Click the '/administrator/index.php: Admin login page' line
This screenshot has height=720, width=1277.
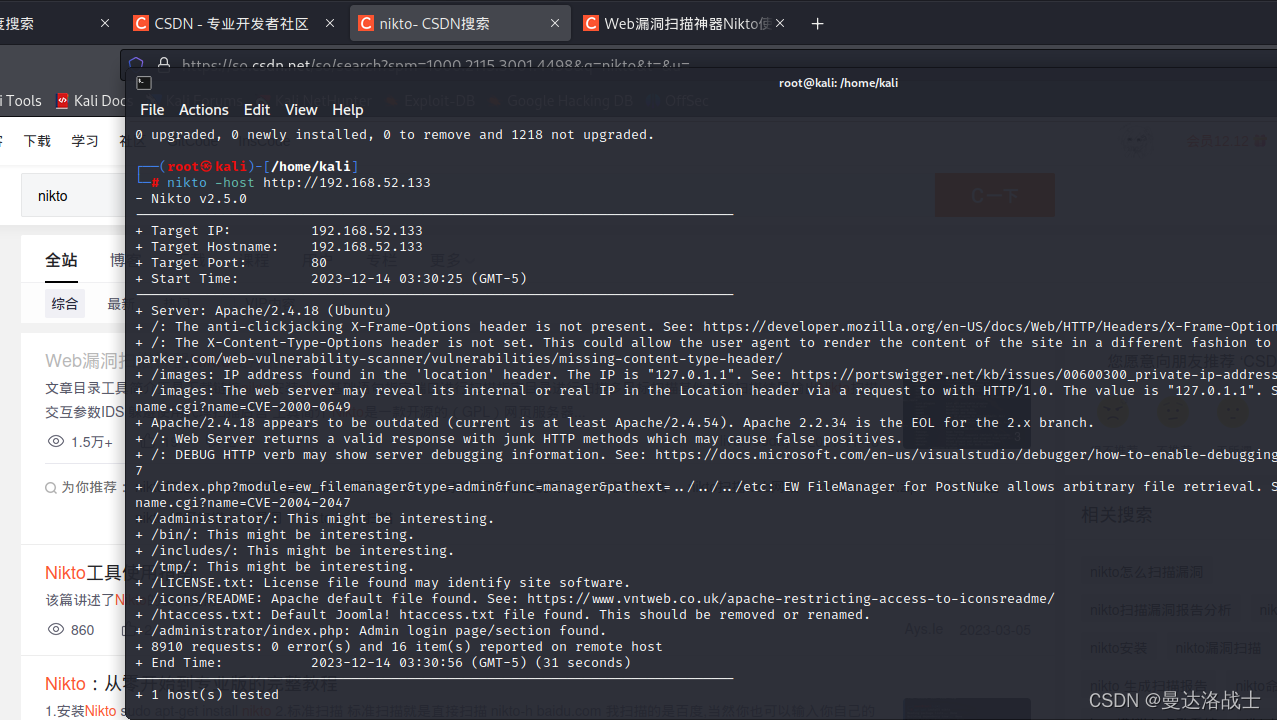pos(371,631)
